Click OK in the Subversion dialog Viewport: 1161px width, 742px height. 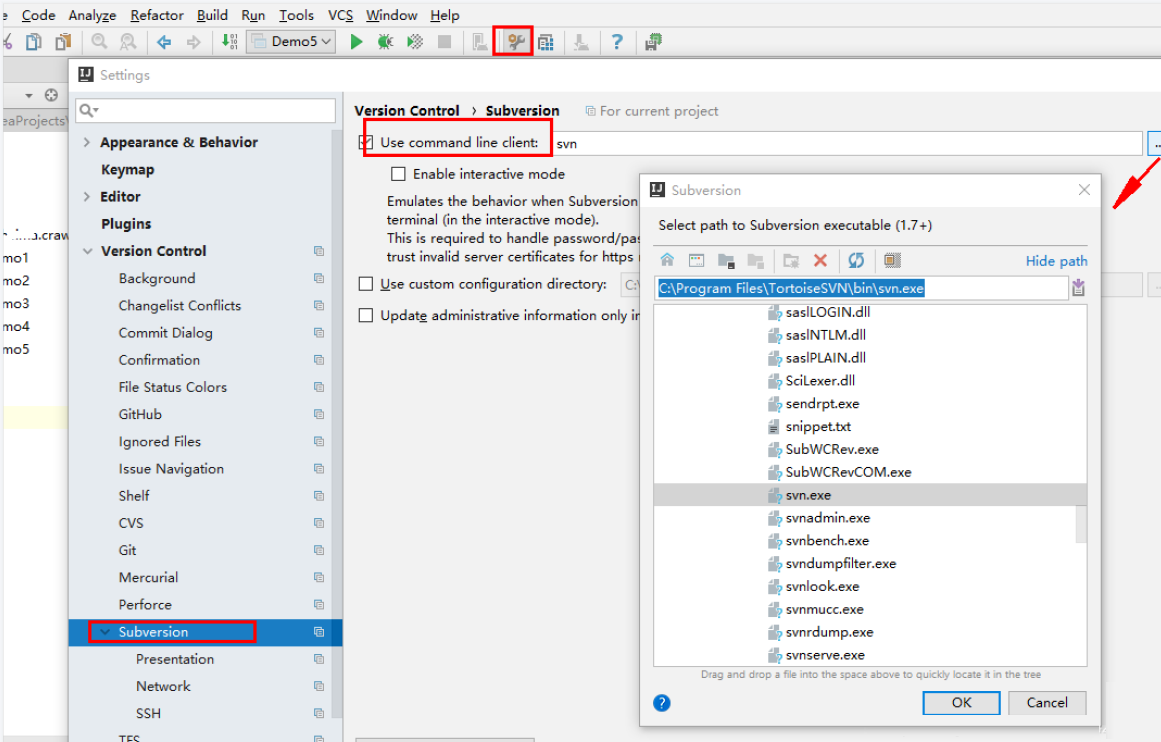(961, 703)
